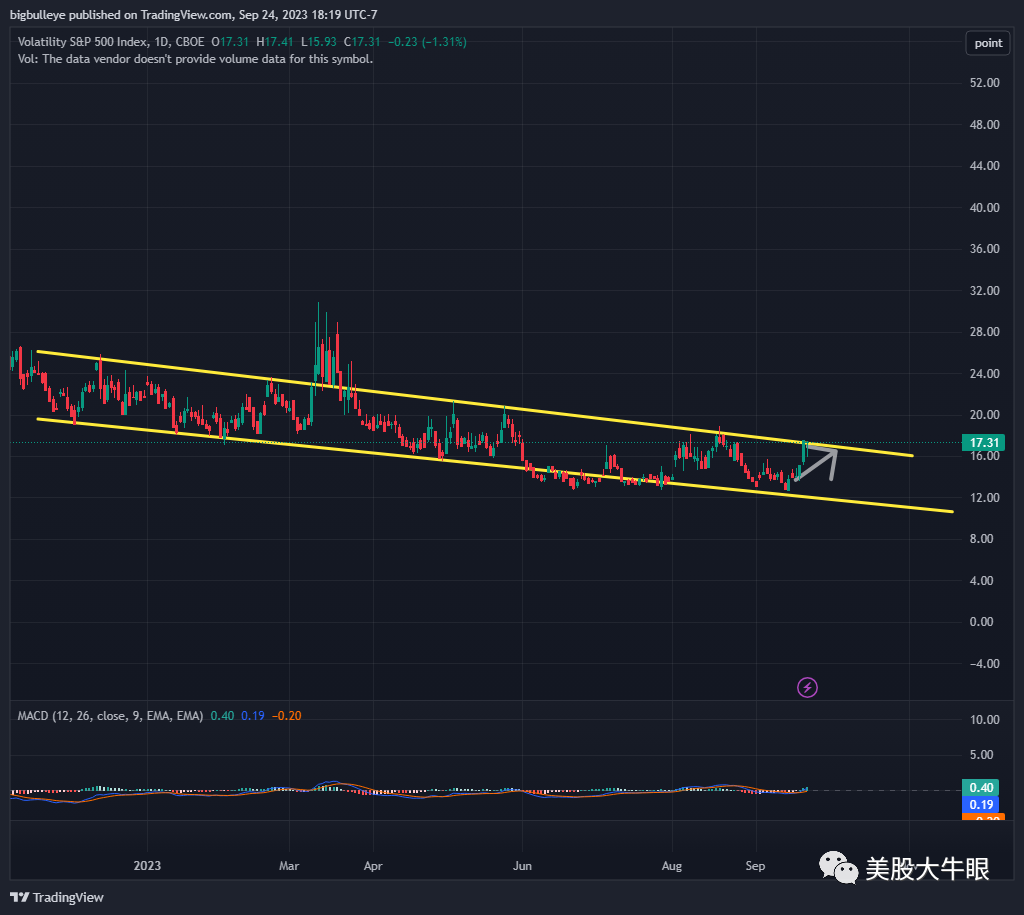This screenshot has width=1024, height=915.
Task: Click the gray upward arrow drawing
Action: [817, 463]
